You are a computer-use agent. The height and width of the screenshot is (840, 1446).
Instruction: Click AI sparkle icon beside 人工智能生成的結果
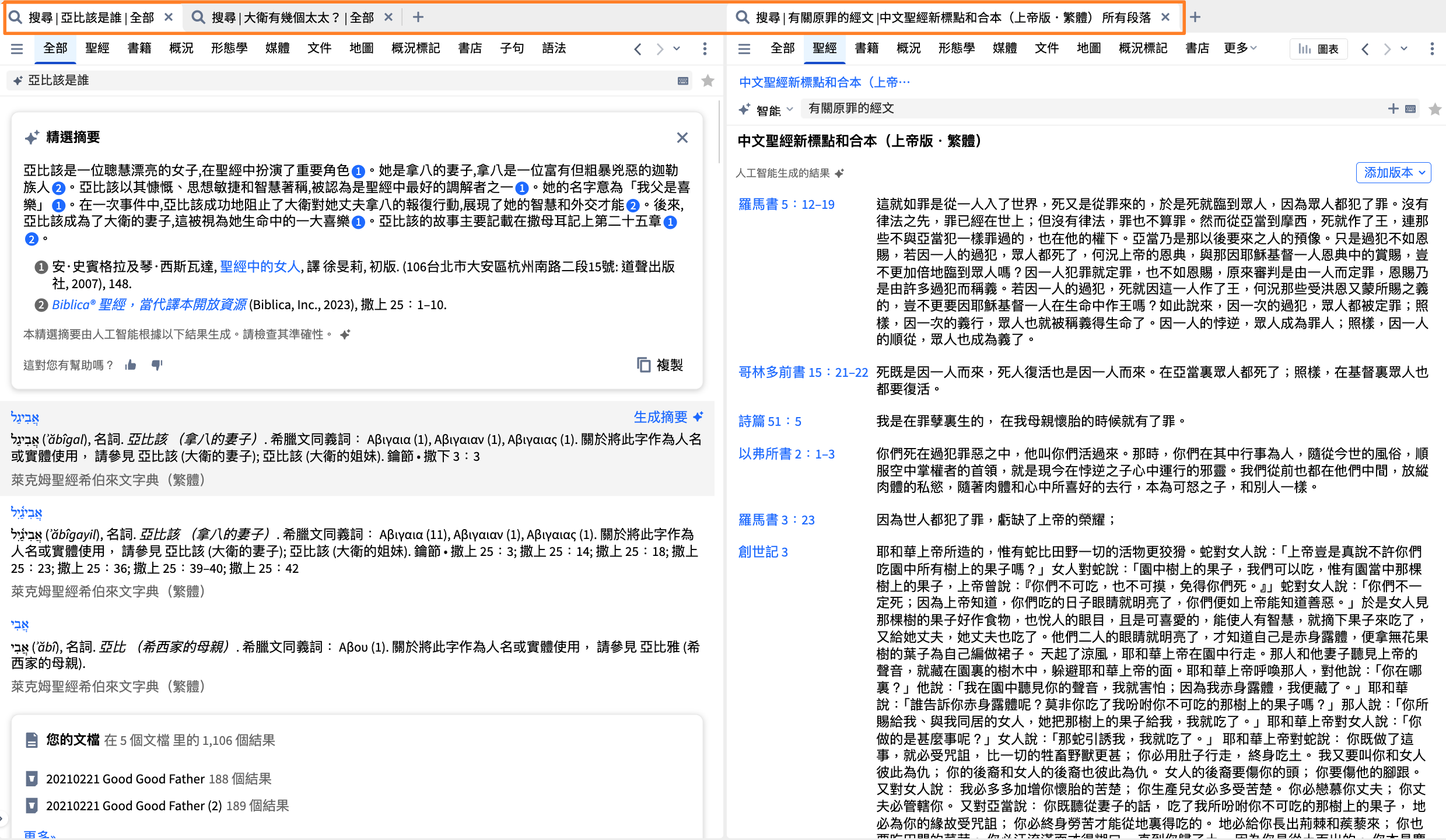coord(840,173)
